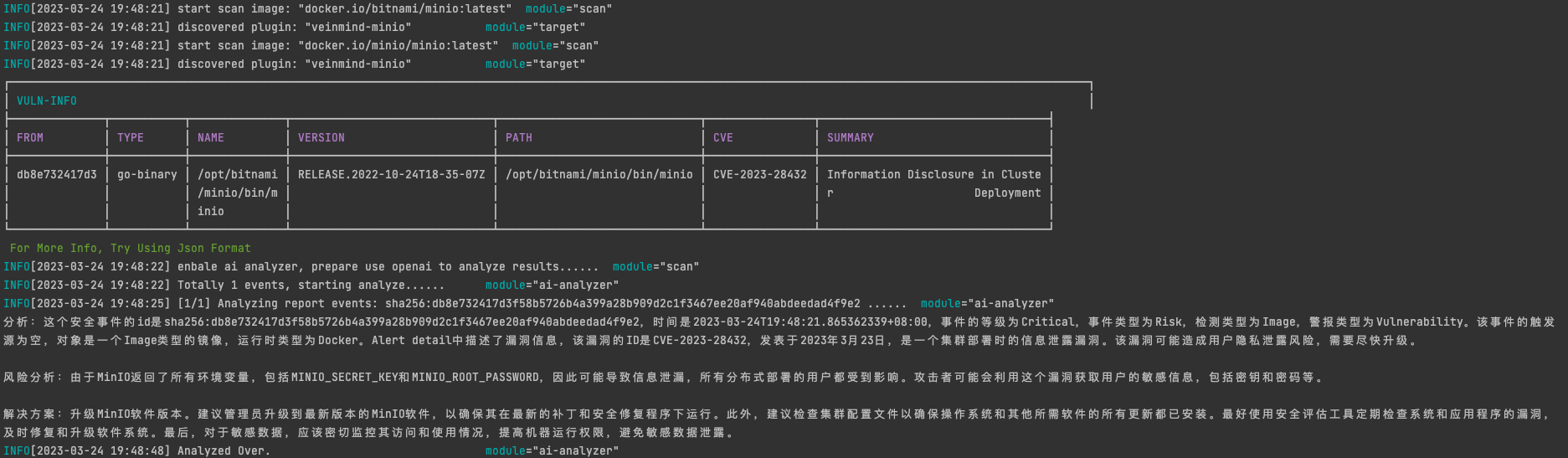Select the RELEASE.2022-10-24T18-35-07Z version cell

pyautogui.click(x=392, y=174)
